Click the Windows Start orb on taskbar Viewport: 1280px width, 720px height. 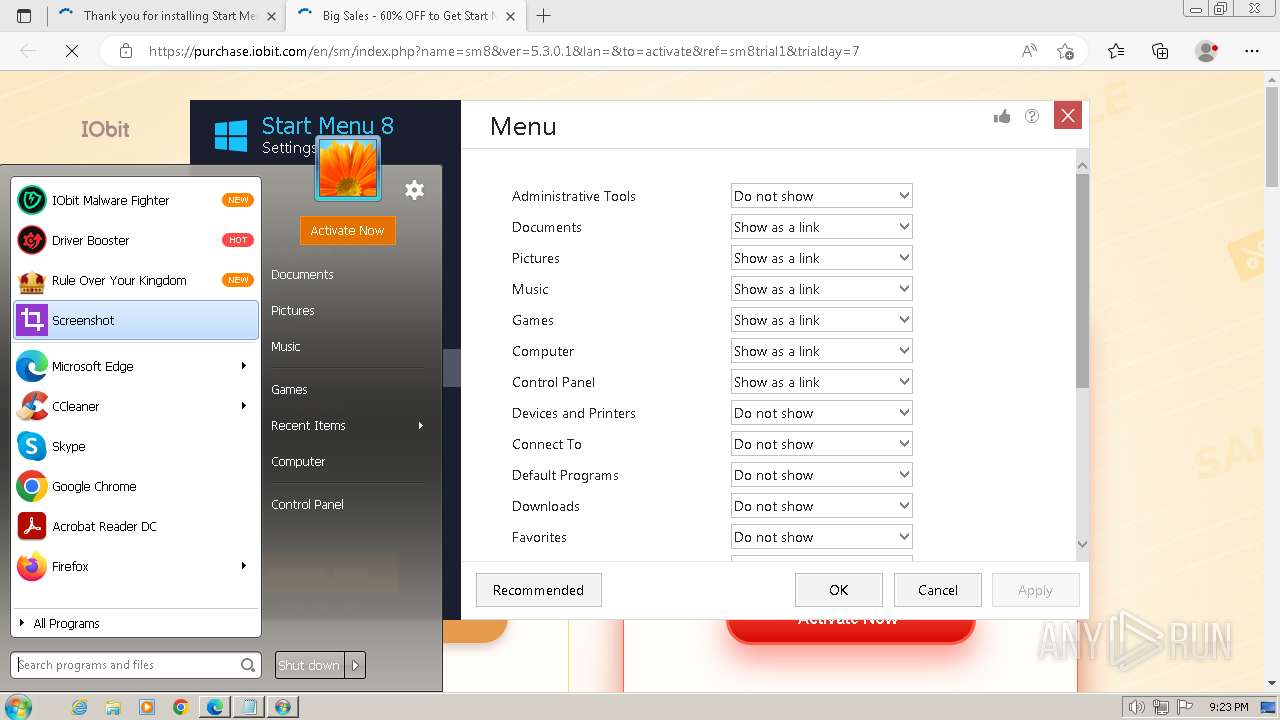18,707
